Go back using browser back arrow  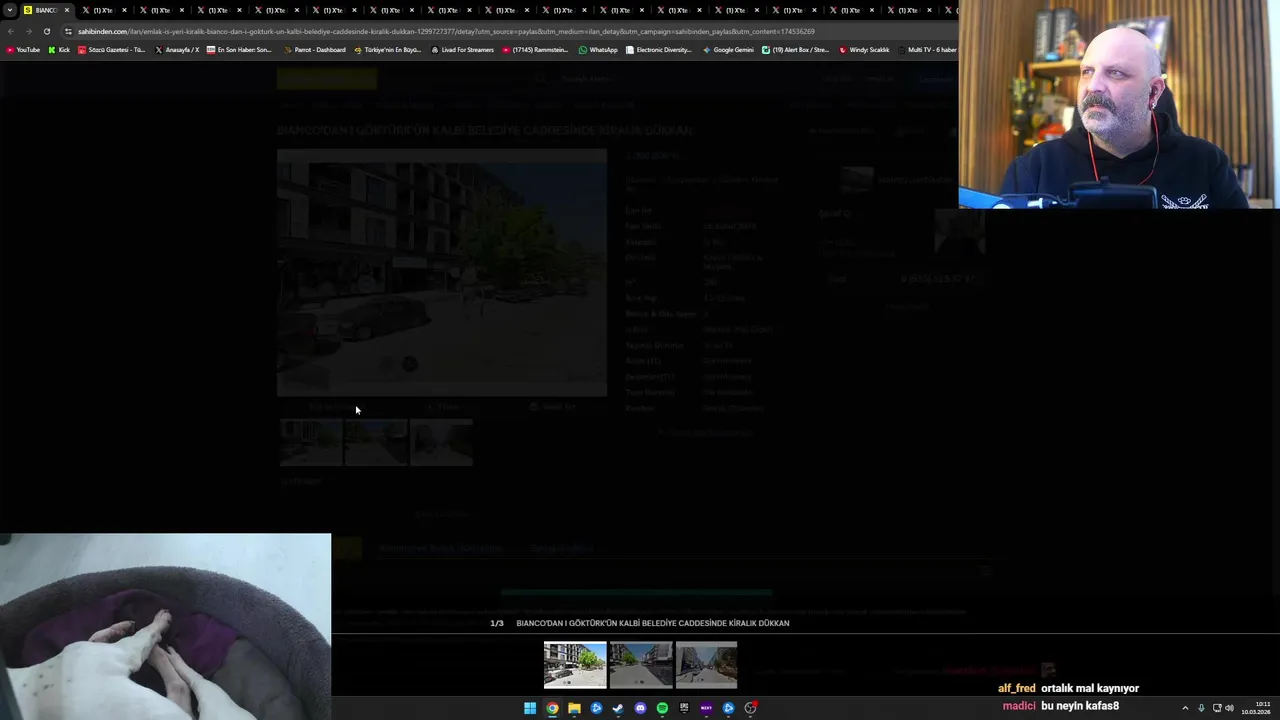(x=10, y=31)
